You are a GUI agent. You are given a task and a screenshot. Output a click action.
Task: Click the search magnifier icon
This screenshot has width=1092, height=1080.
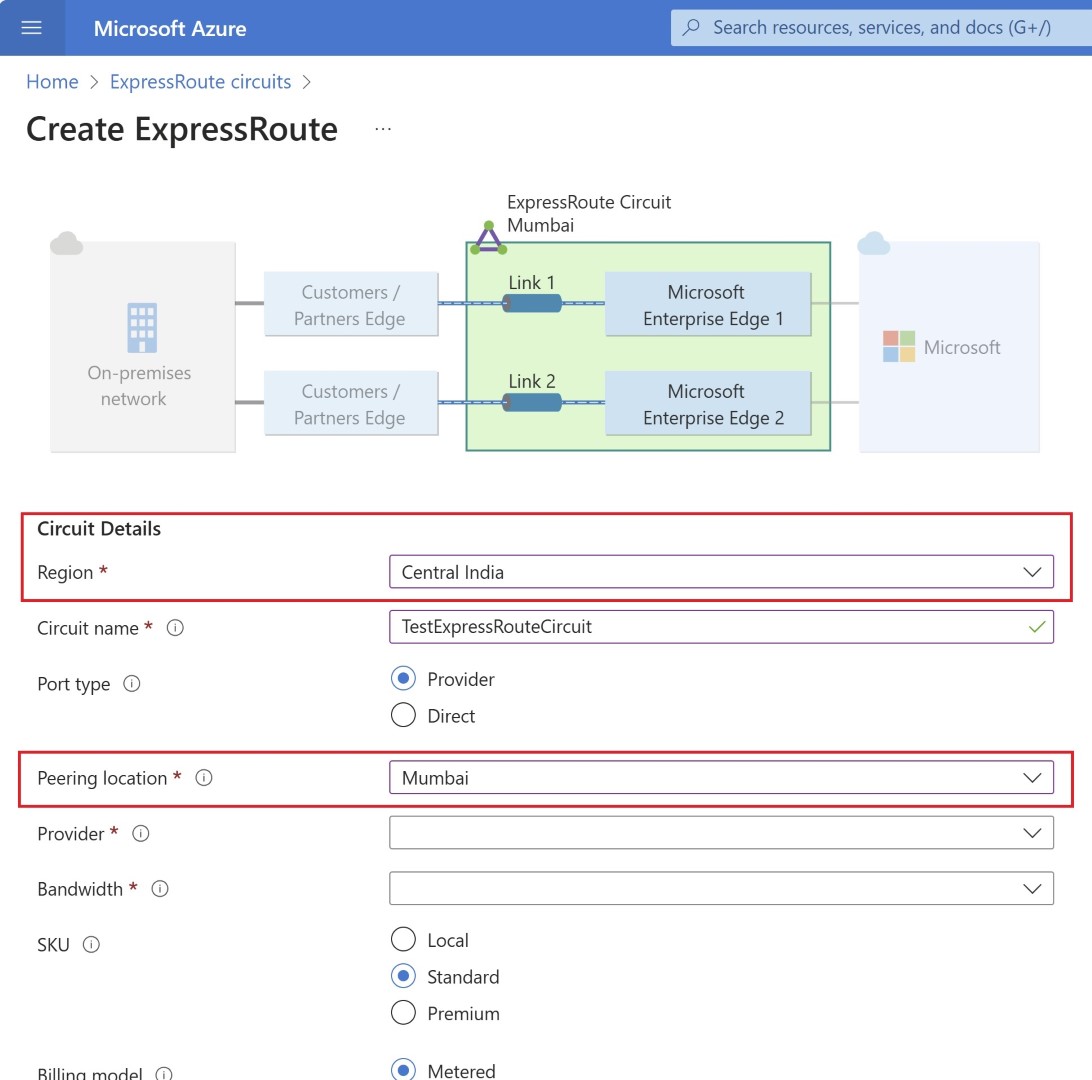(691, 27)
